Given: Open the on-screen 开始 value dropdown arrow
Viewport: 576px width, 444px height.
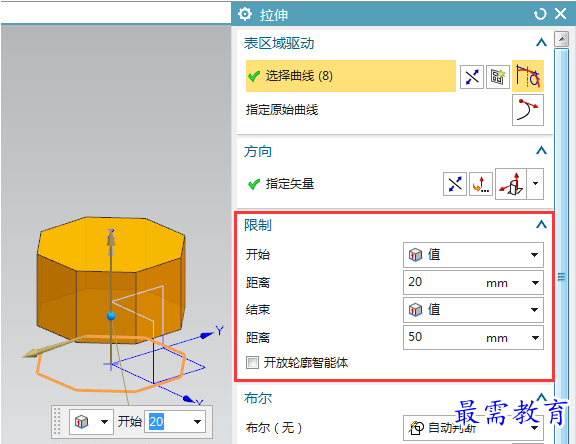Looking at the screenshot, I should tap(198, 422).
